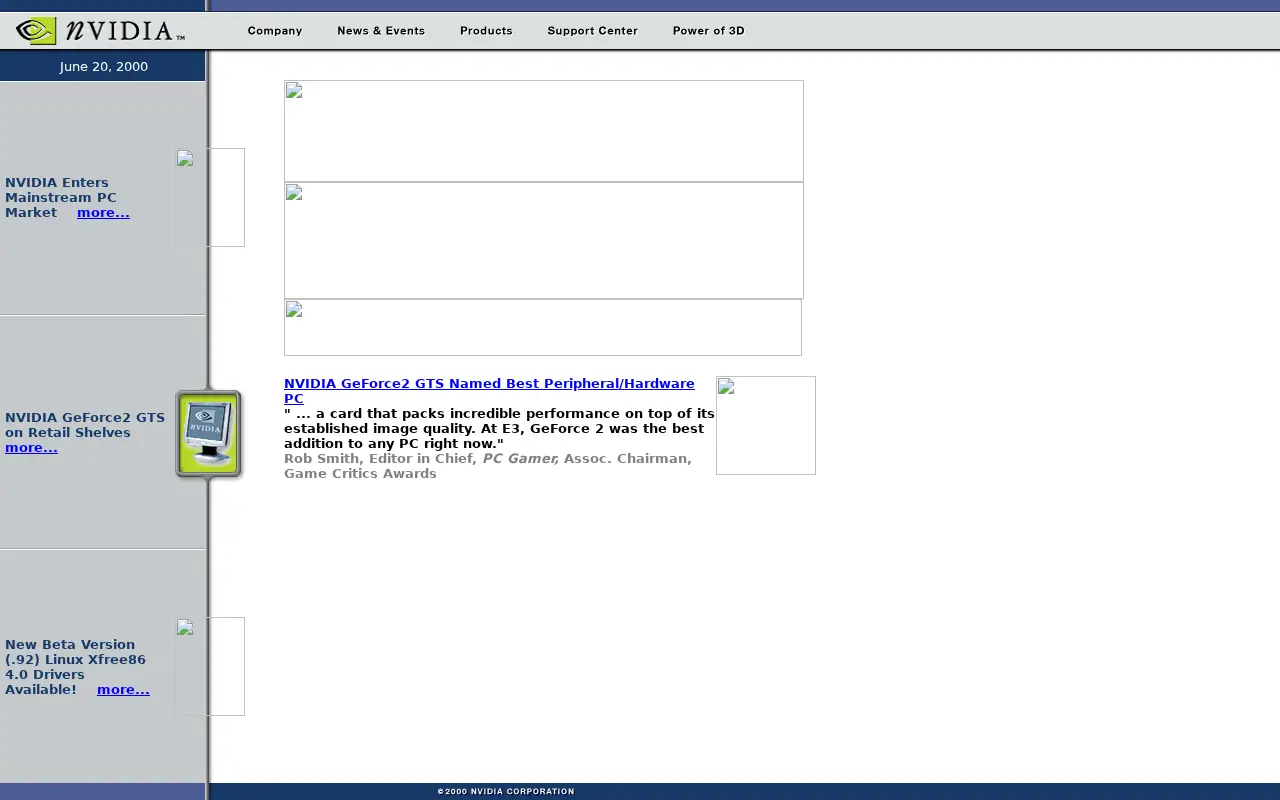Click the 'NVIDIA Enters Mainstream PC Market' headline
Viewport: 1280px width, 800px height.
(x=60, y=197)
